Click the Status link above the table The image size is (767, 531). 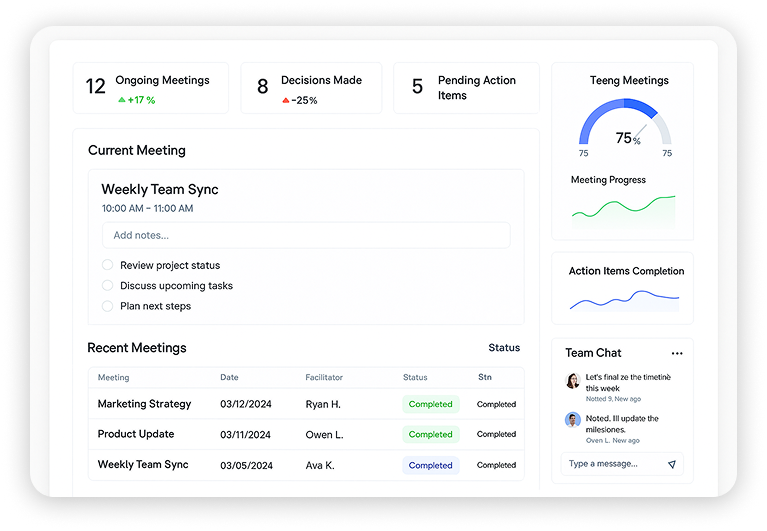point(504,348)
